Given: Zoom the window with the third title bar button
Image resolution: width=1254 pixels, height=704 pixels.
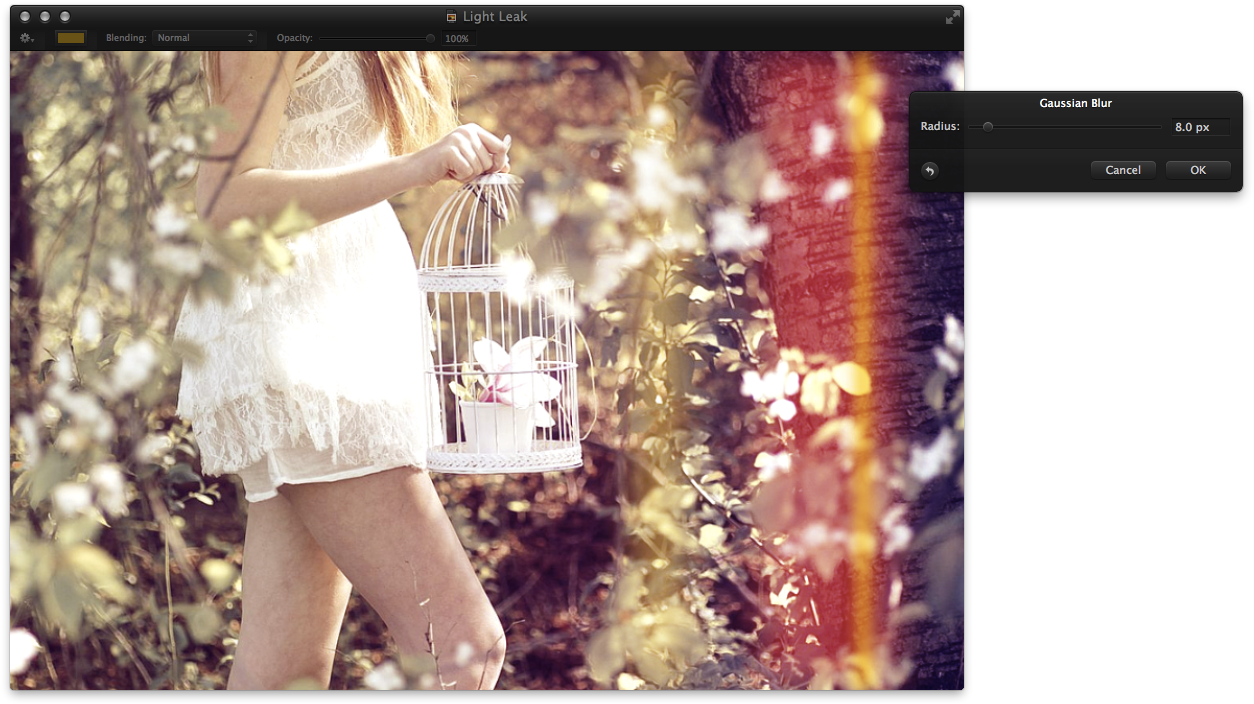Looking at the screenshot, I should [65, 17].
